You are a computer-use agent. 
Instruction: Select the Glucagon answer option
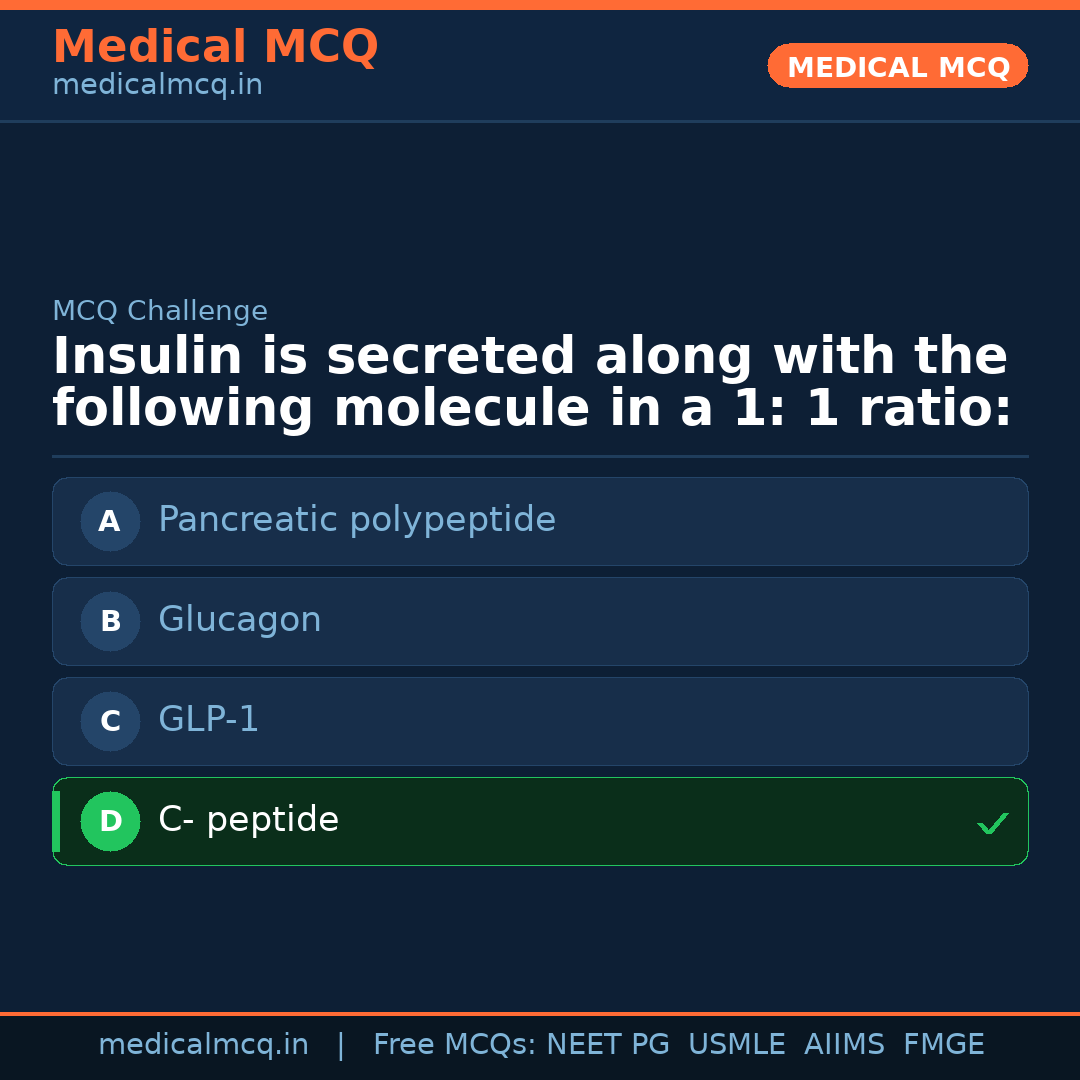(x=240, y=620)
